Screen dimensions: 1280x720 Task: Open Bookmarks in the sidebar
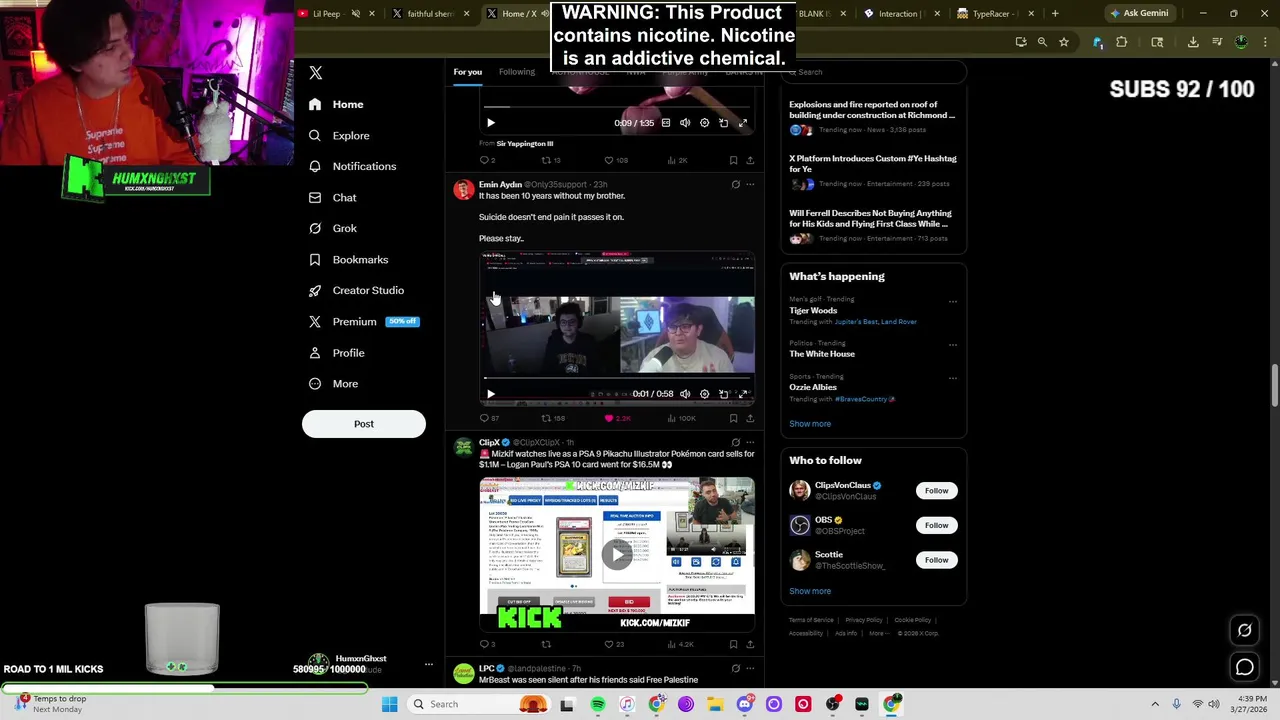(x=349, y=260)
